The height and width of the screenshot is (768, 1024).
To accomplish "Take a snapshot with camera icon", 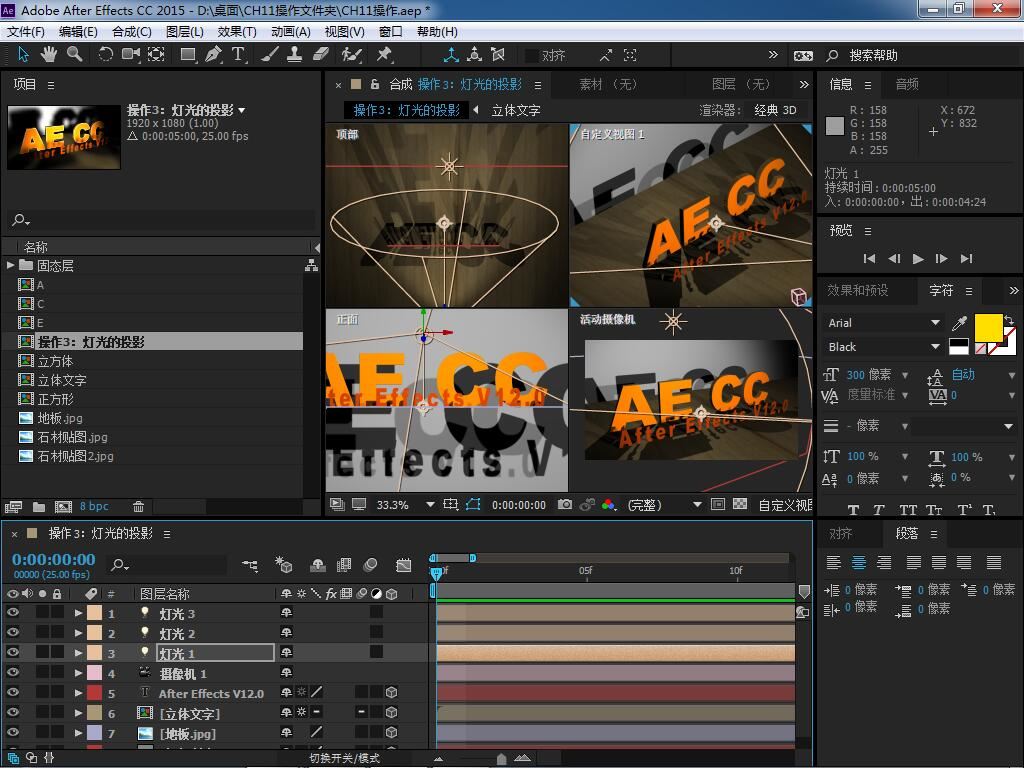I will click(565, 504).
